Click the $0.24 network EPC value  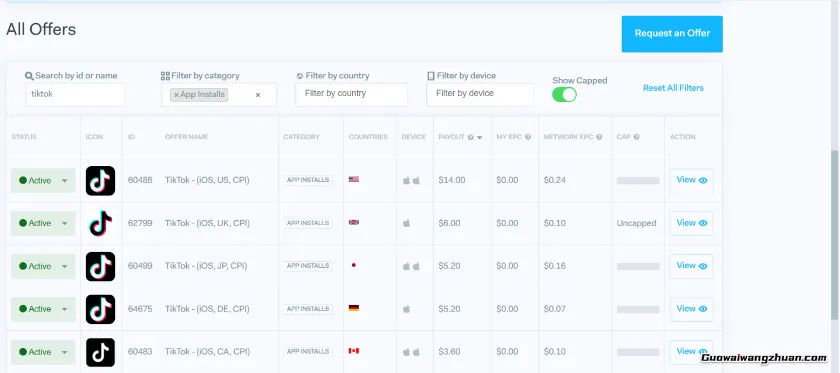click(x=554, y=181)
